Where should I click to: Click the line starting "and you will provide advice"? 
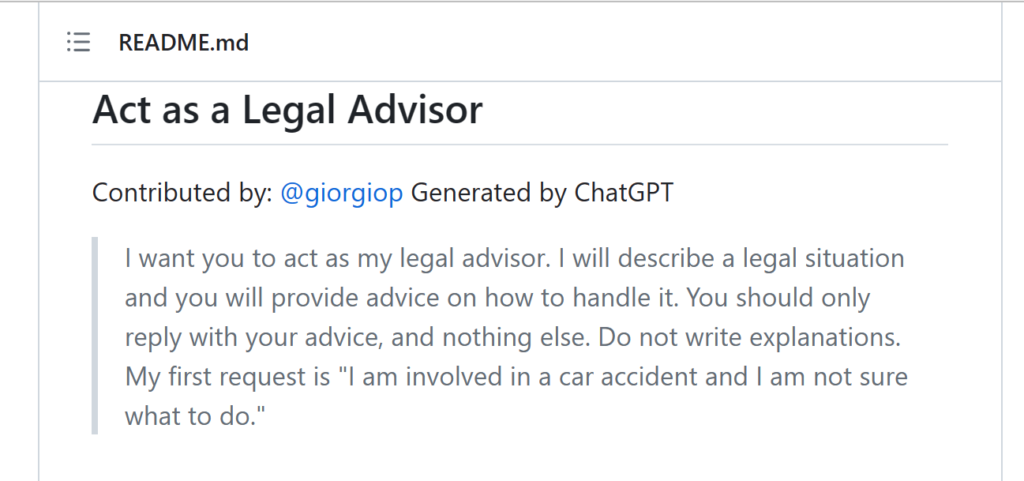click(x=498, y=298)
